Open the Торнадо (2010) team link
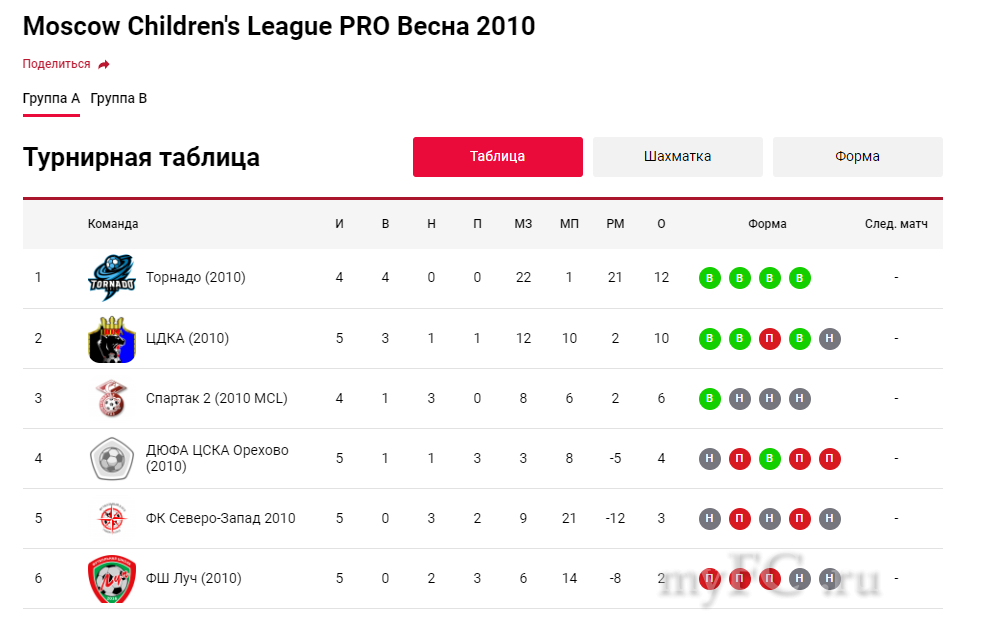This screenshot has width=991, height=636. coord(195,277)
